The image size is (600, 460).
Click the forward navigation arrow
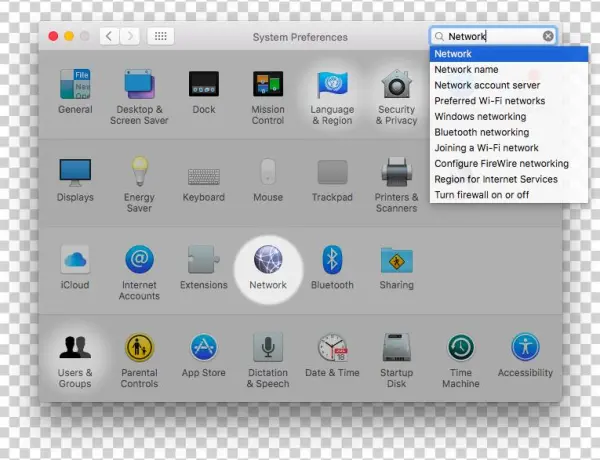click(130, 36)
